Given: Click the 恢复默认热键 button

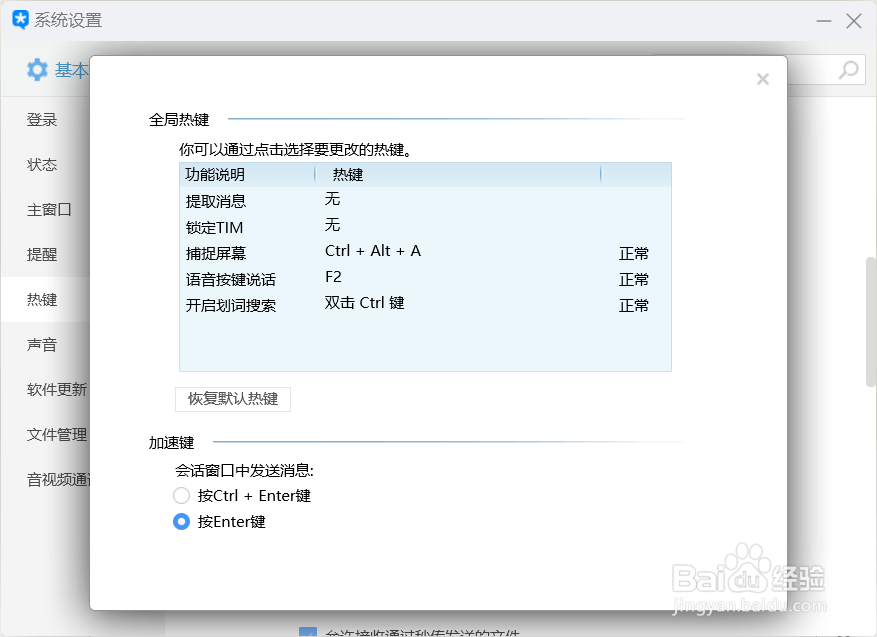Looking at the screenshot, I should [x=232, y=399].
